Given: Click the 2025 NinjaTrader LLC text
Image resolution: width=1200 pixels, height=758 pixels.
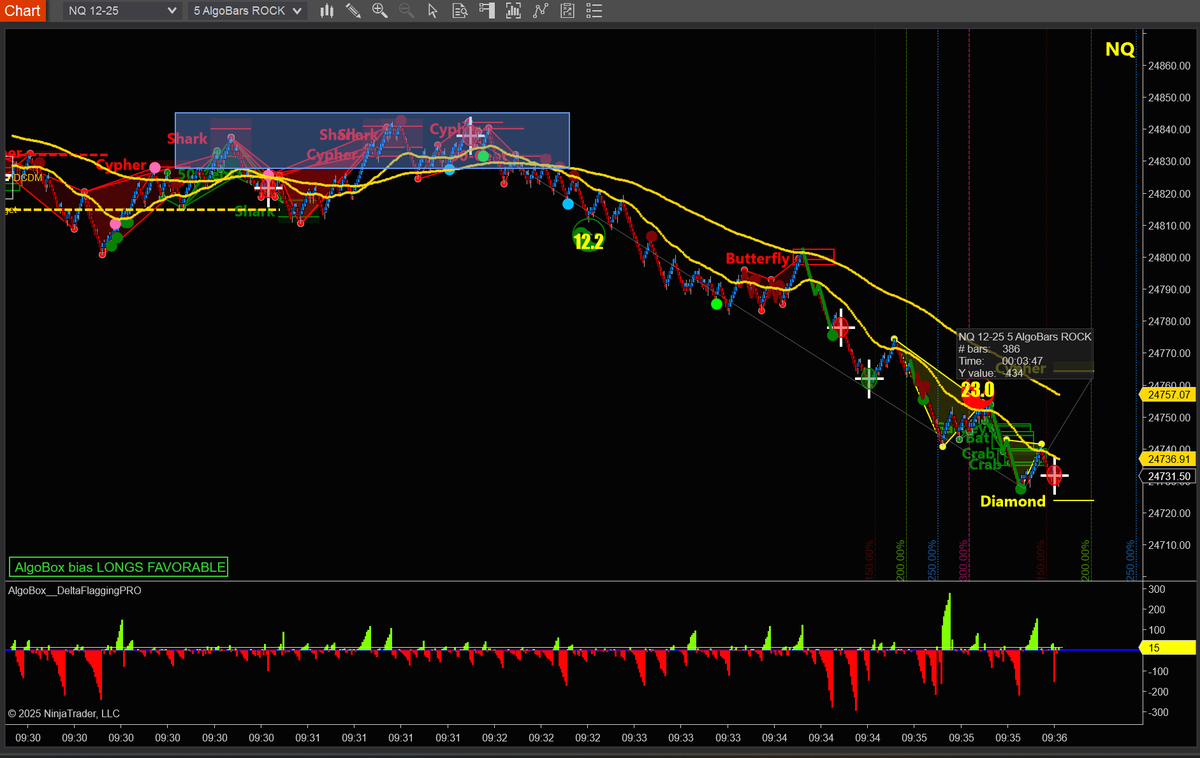Looking at the screenshot, I should click(63, 713).
